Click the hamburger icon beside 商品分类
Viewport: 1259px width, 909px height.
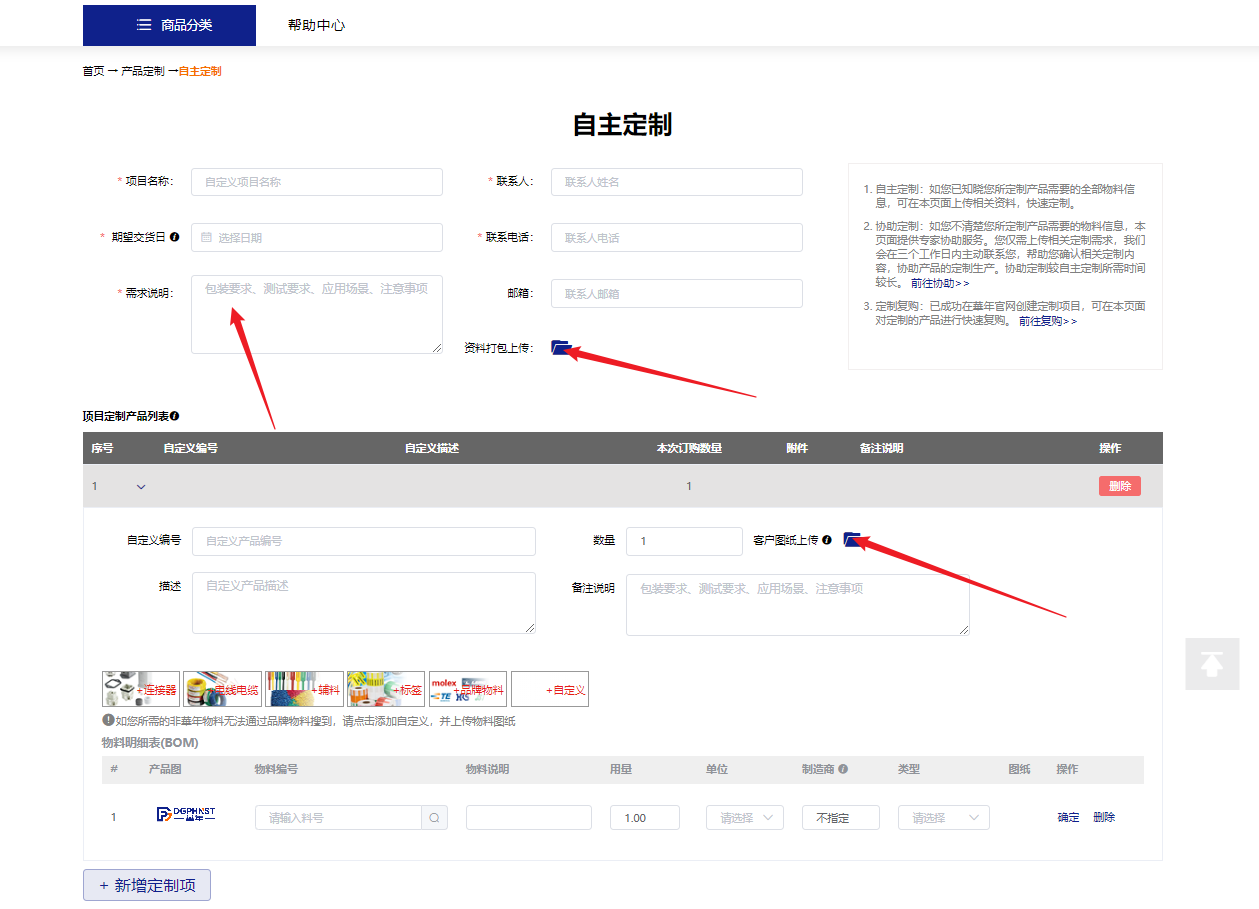(x=144, y=25)
